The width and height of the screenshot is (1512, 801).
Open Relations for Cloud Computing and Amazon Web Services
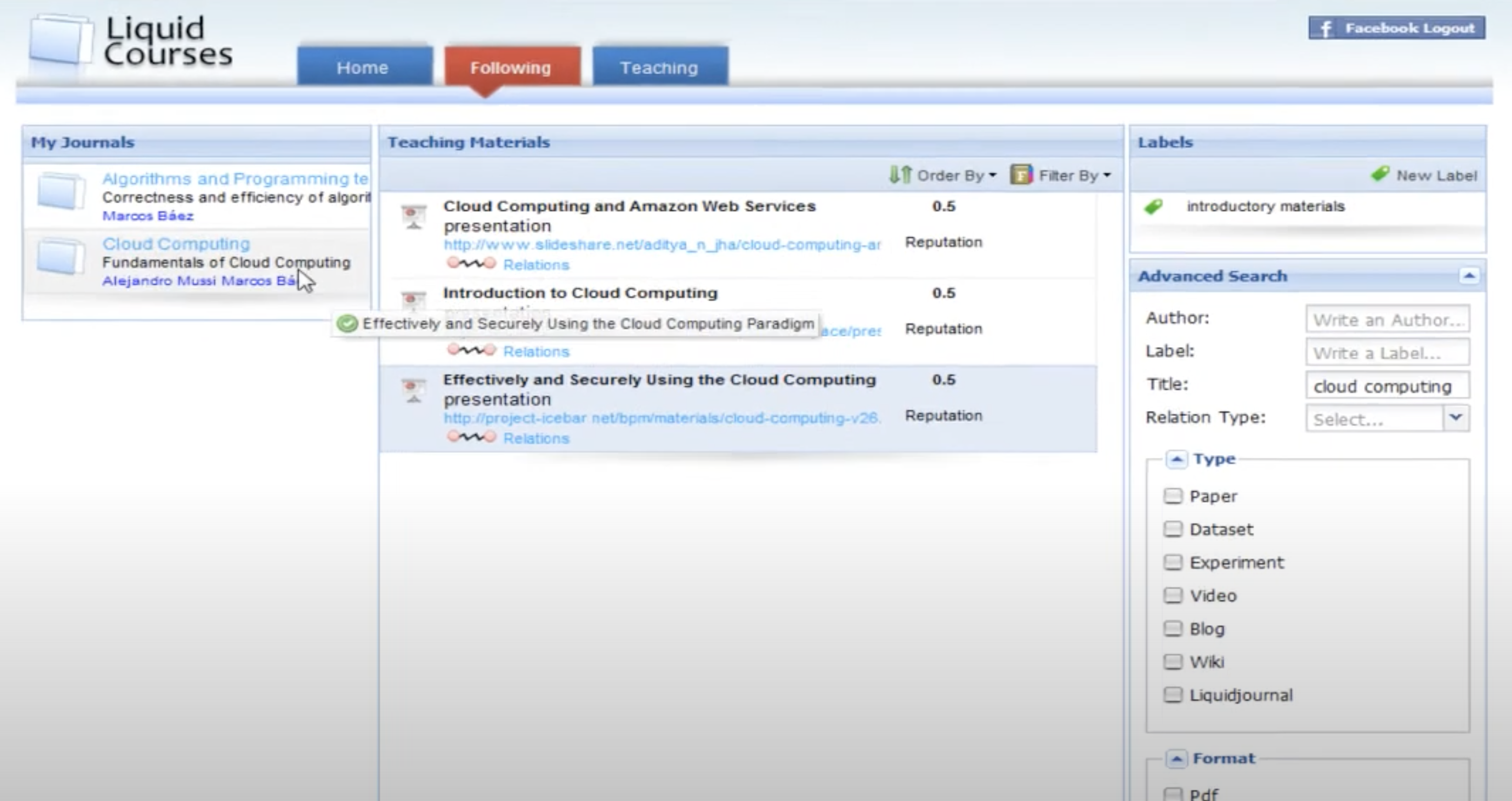(x=537, y=265)
